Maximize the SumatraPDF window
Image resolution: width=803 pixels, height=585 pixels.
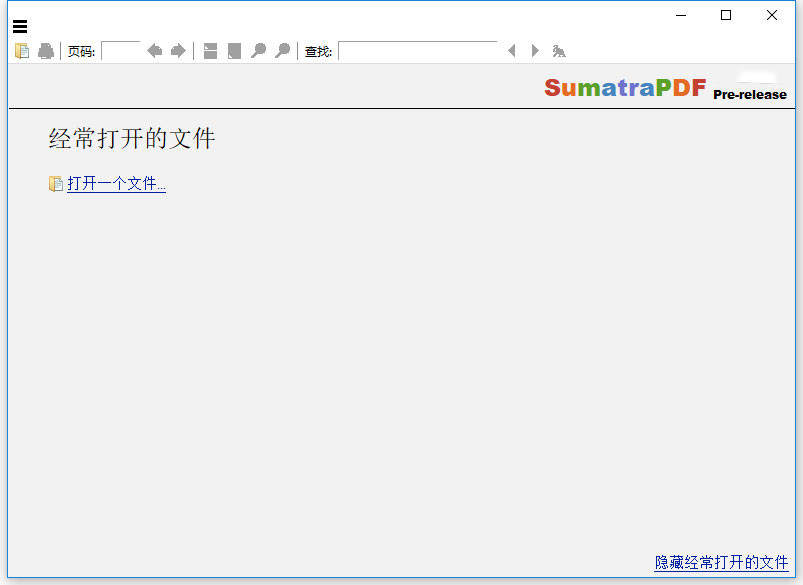(x=726, y=15)
